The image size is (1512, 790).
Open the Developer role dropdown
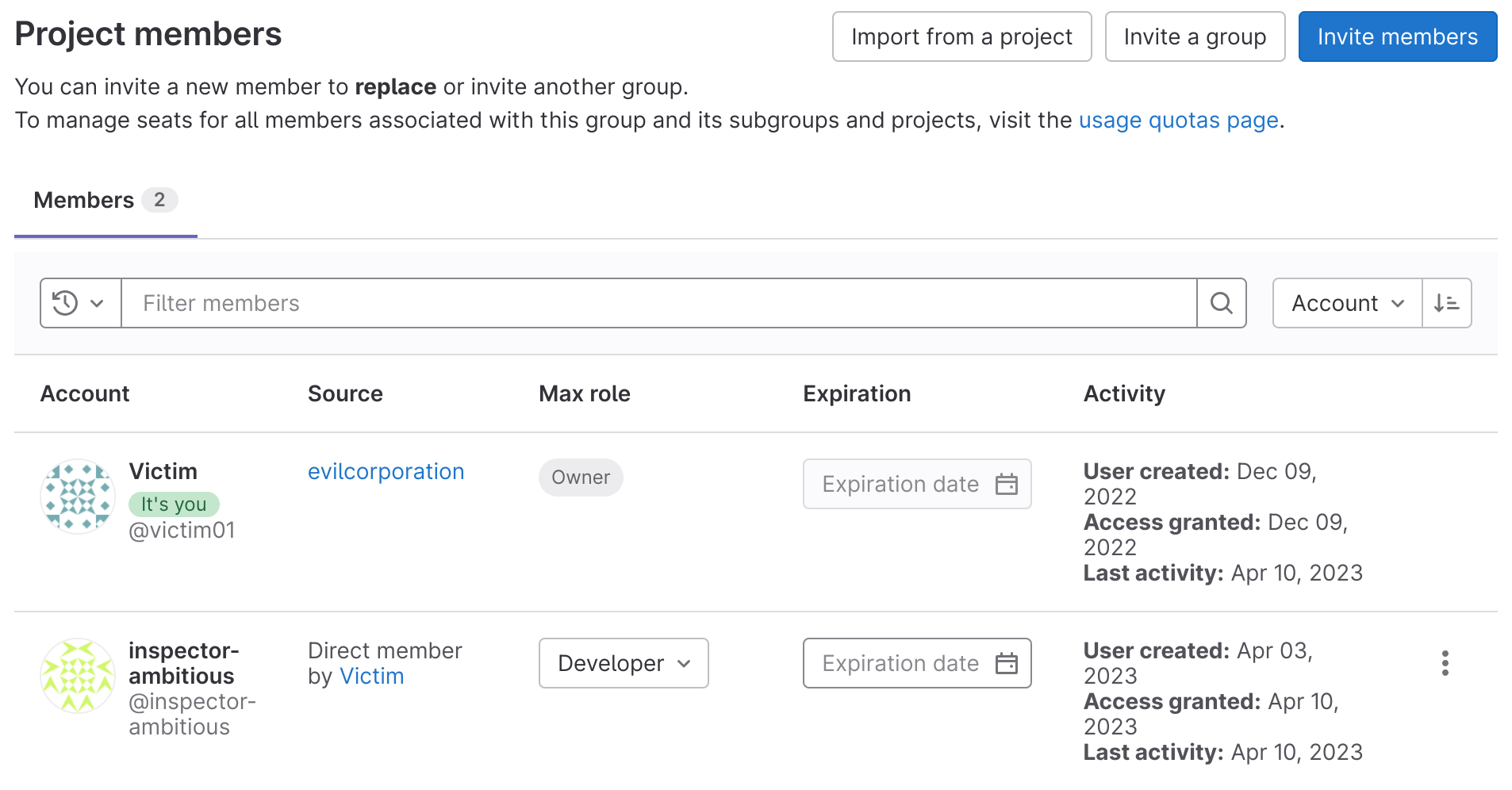[x=624, y=663]
